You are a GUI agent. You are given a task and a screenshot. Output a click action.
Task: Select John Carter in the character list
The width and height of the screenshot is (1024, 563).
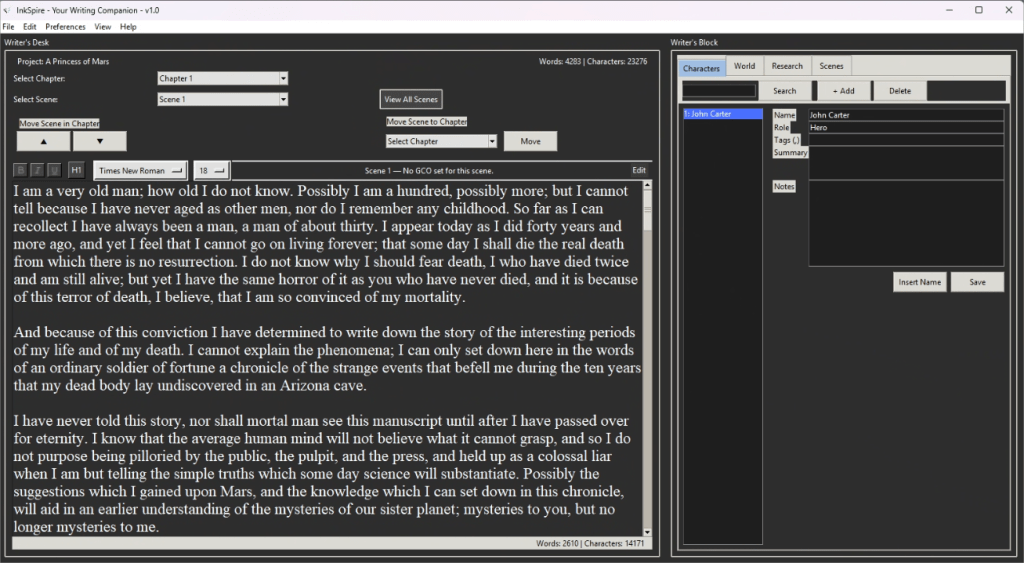coord(721,114)
